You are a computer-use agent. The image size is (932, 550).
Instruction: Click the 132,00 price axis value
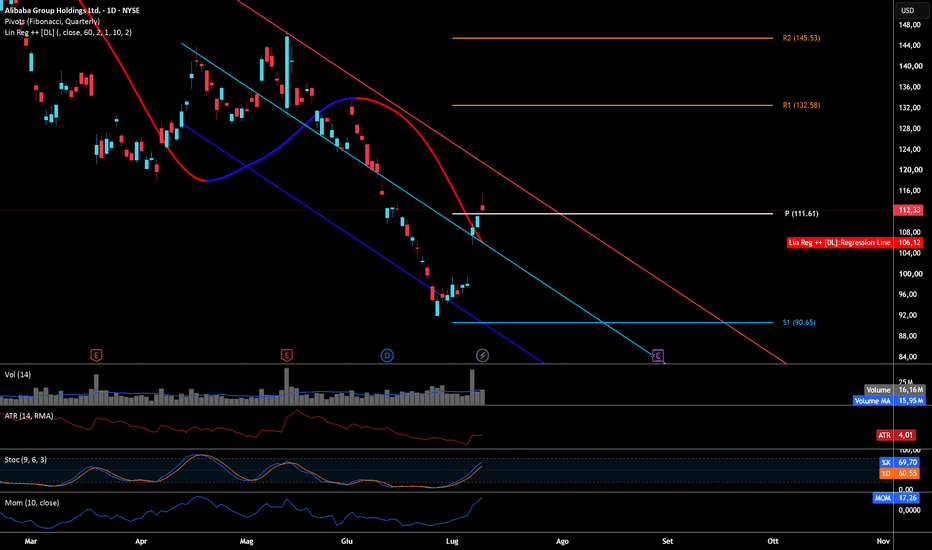[x=911, y=108]
